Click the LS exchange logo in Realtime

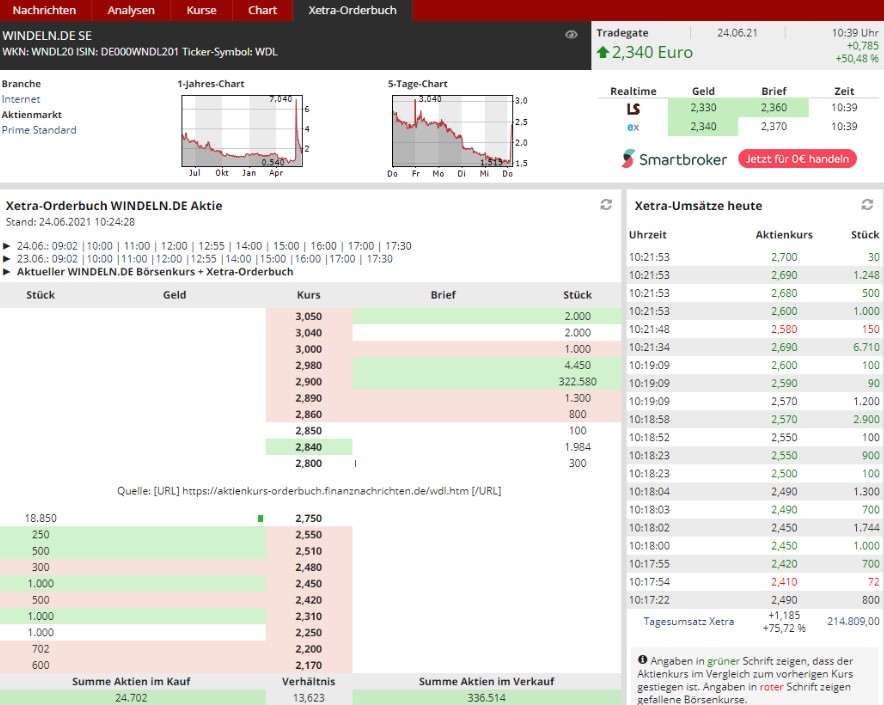click(633, 108)
